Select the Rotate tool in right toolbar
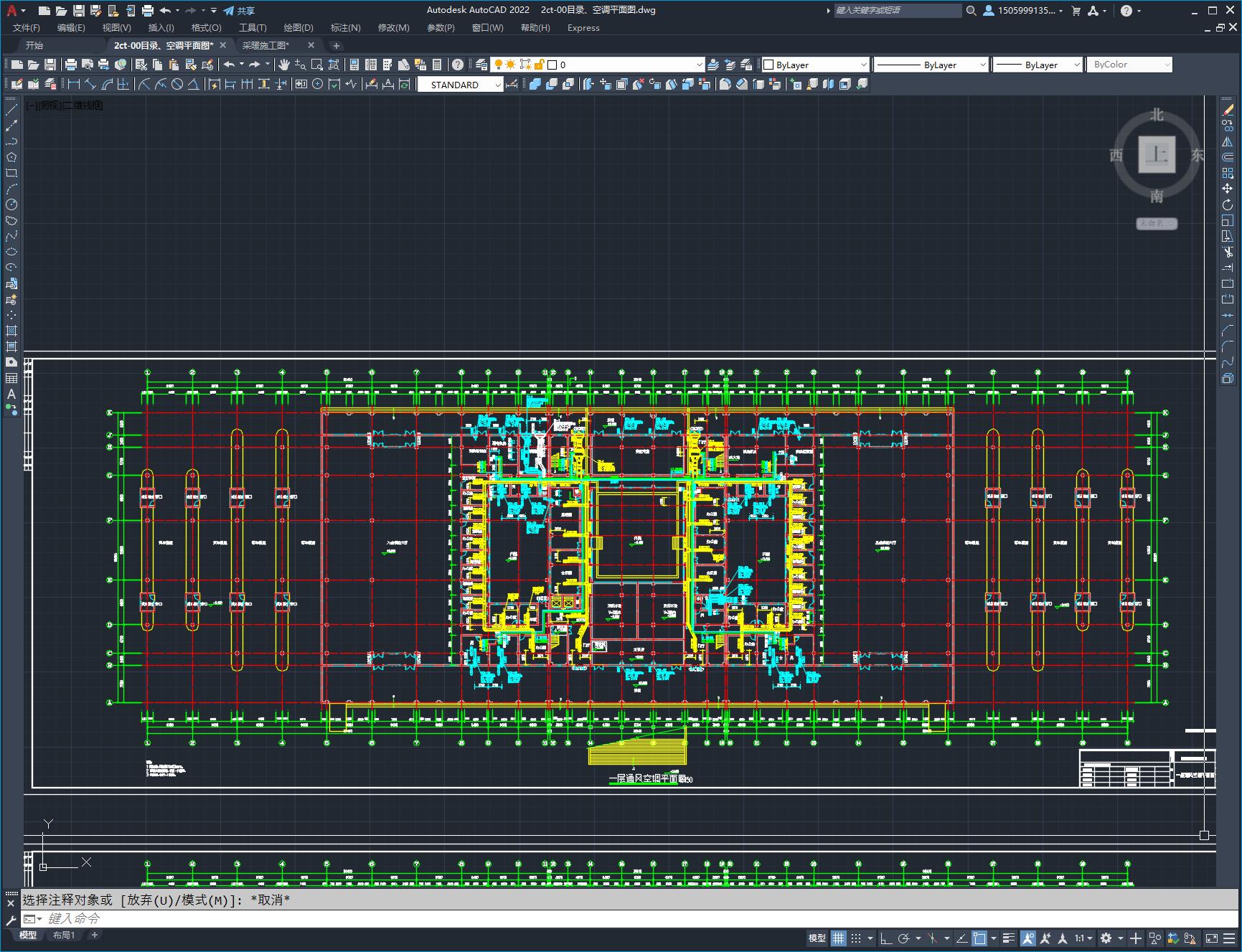The height and width of the screenshot is (952, 1242). [1228, 204]
